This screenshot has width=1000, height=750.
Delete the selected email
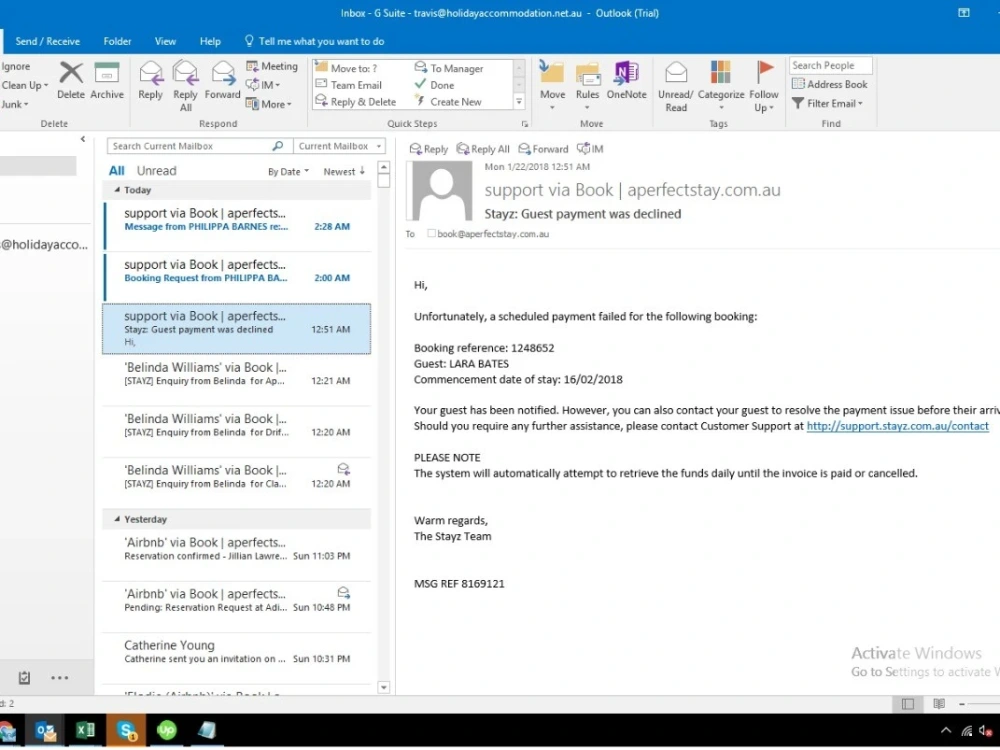point(71,80)
